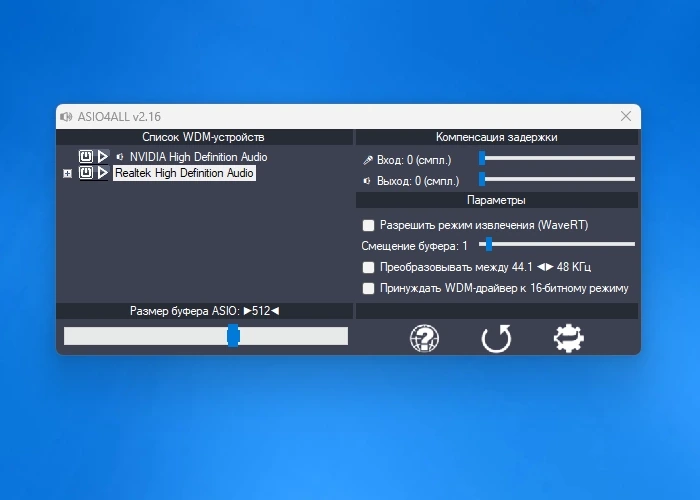Switch mode with the gear icon
The height and width of the screenshot is (500, 700).
(x=568, y=338)
